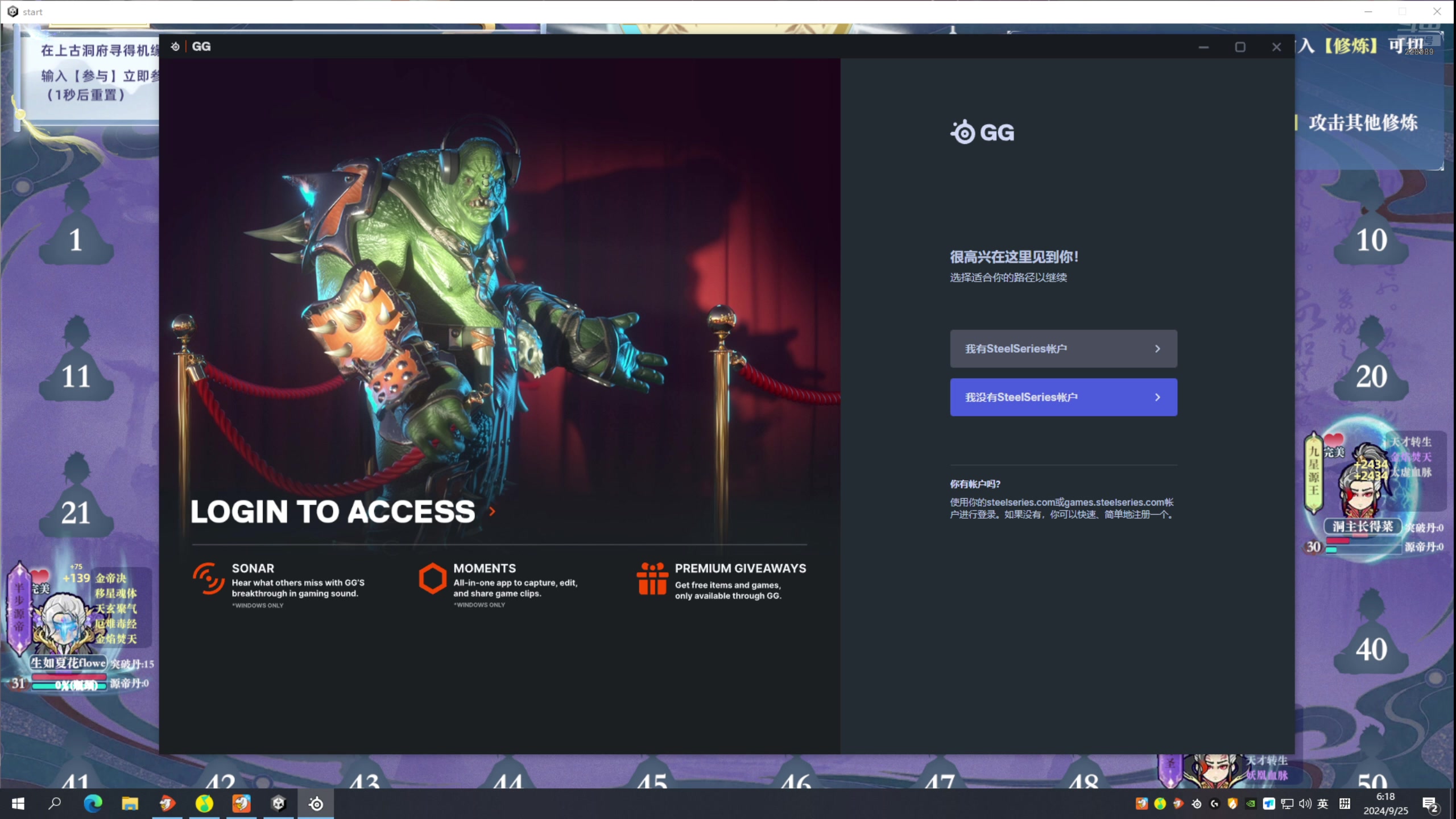Click the large SteelSeries GG logo in the login panel
The height and width of the screenshot is (819, 1456).
pos(982,132)
